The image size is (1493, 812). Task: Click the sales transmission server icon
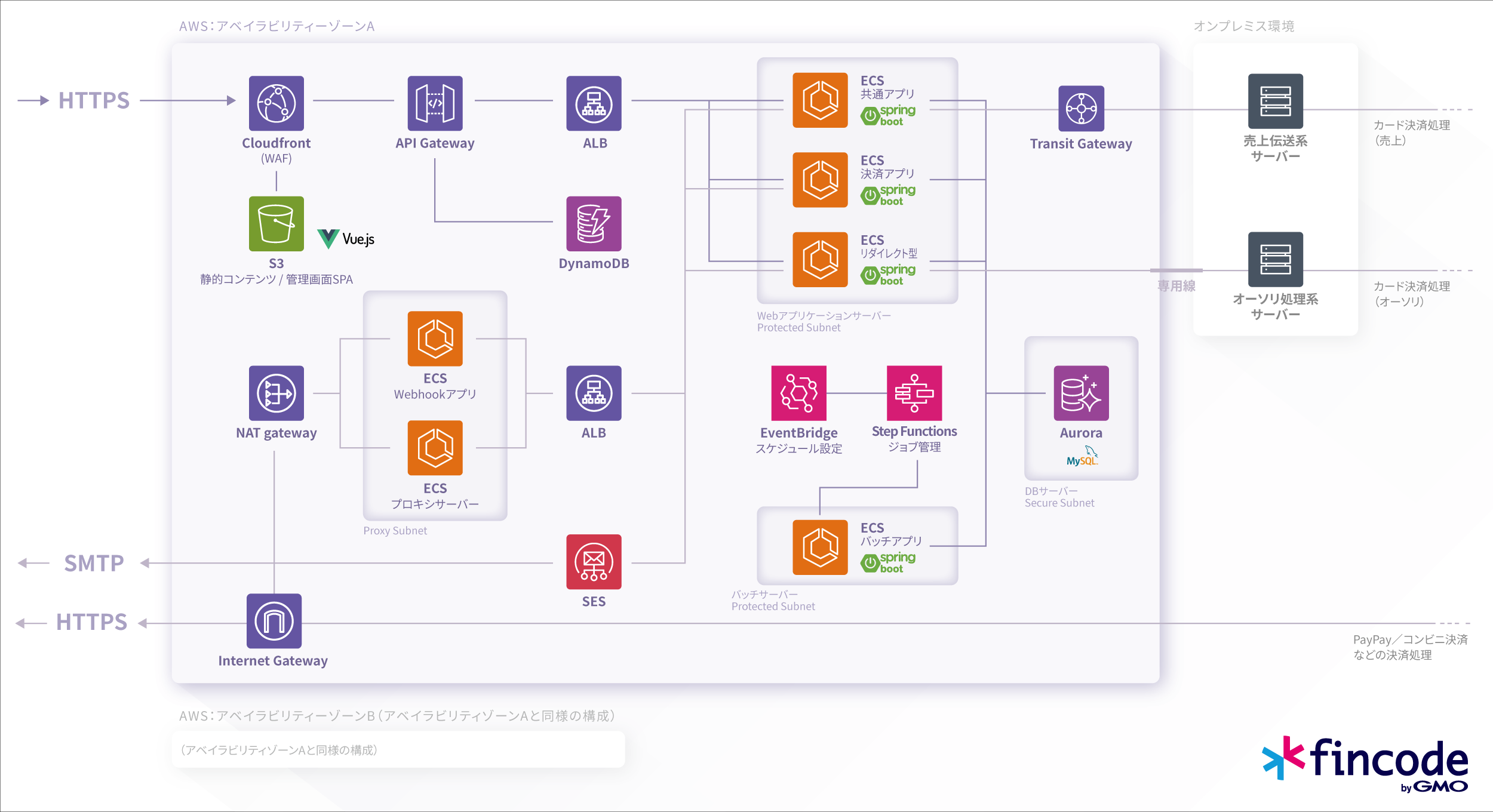[x=1275, y=101]
